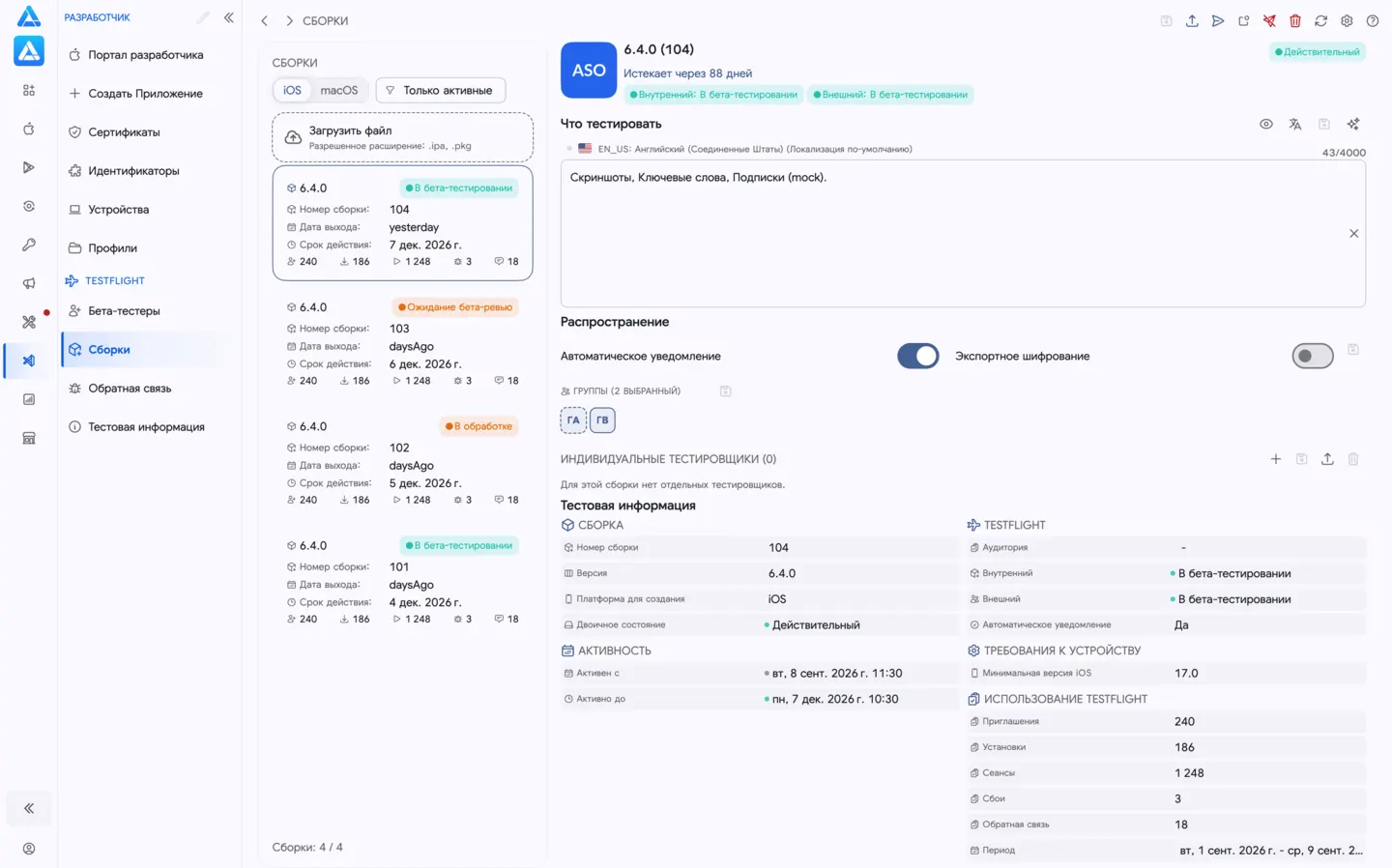Viewport: 1392px width, 868px height.
Task: Enable the Экспортное шифрование switch
Action: click(x=1312, y=356)
